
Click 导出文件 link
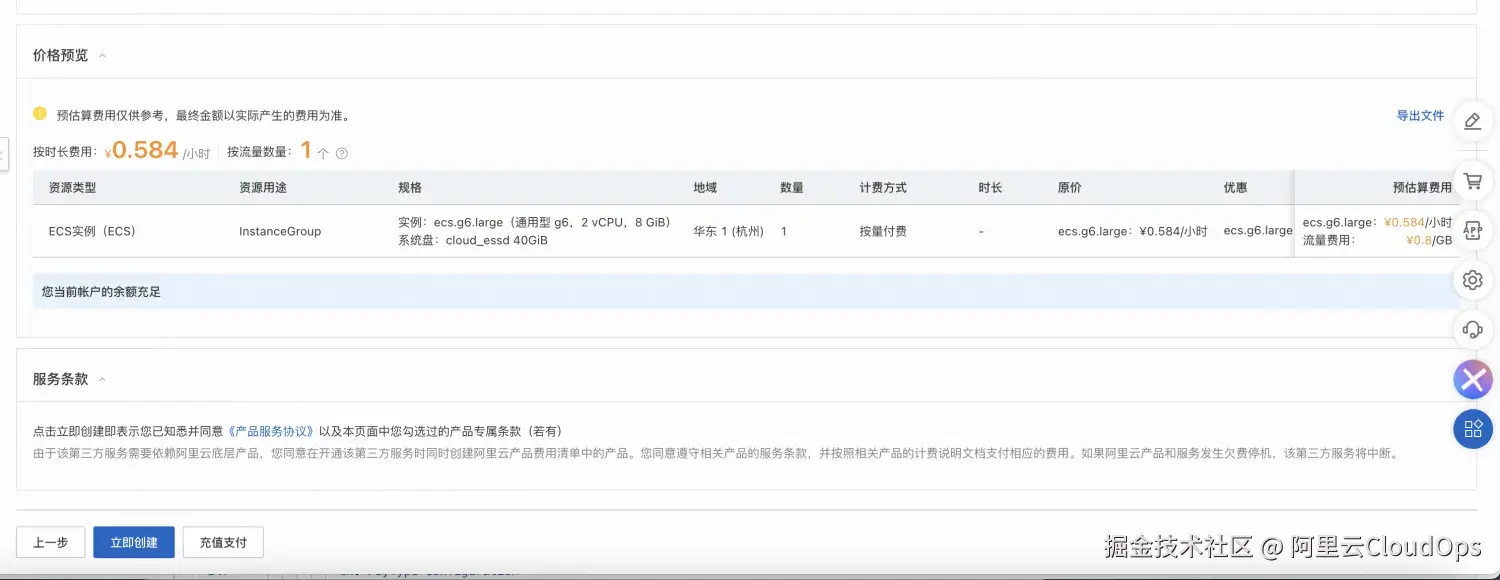pyautogui.click(x=1420, y=116)
